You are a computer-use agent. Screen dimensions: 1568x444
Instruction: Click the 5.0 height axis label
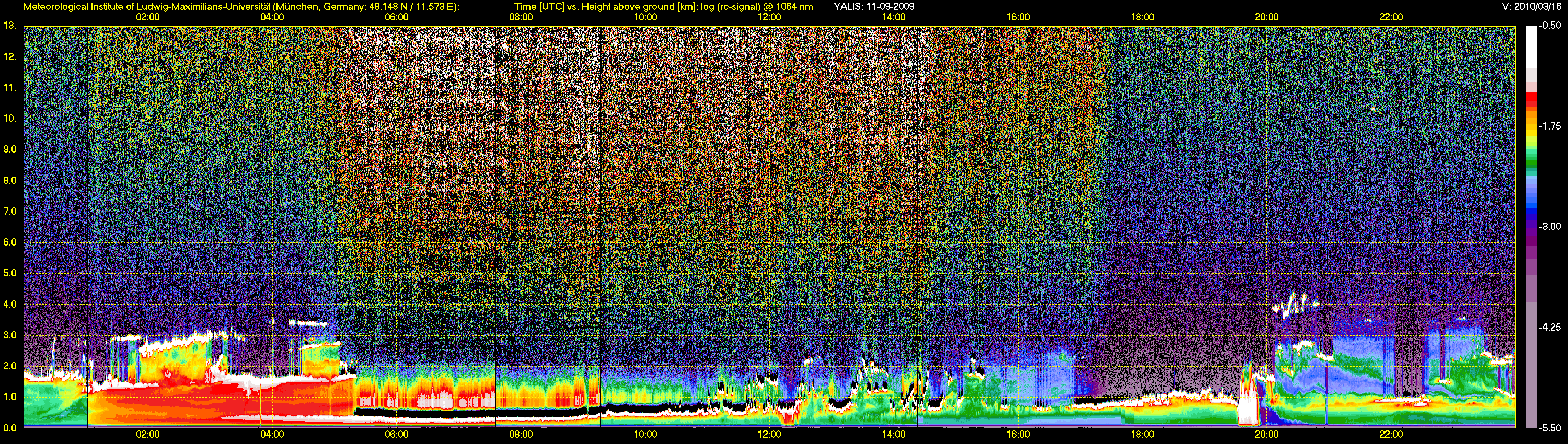pos(10,273)
